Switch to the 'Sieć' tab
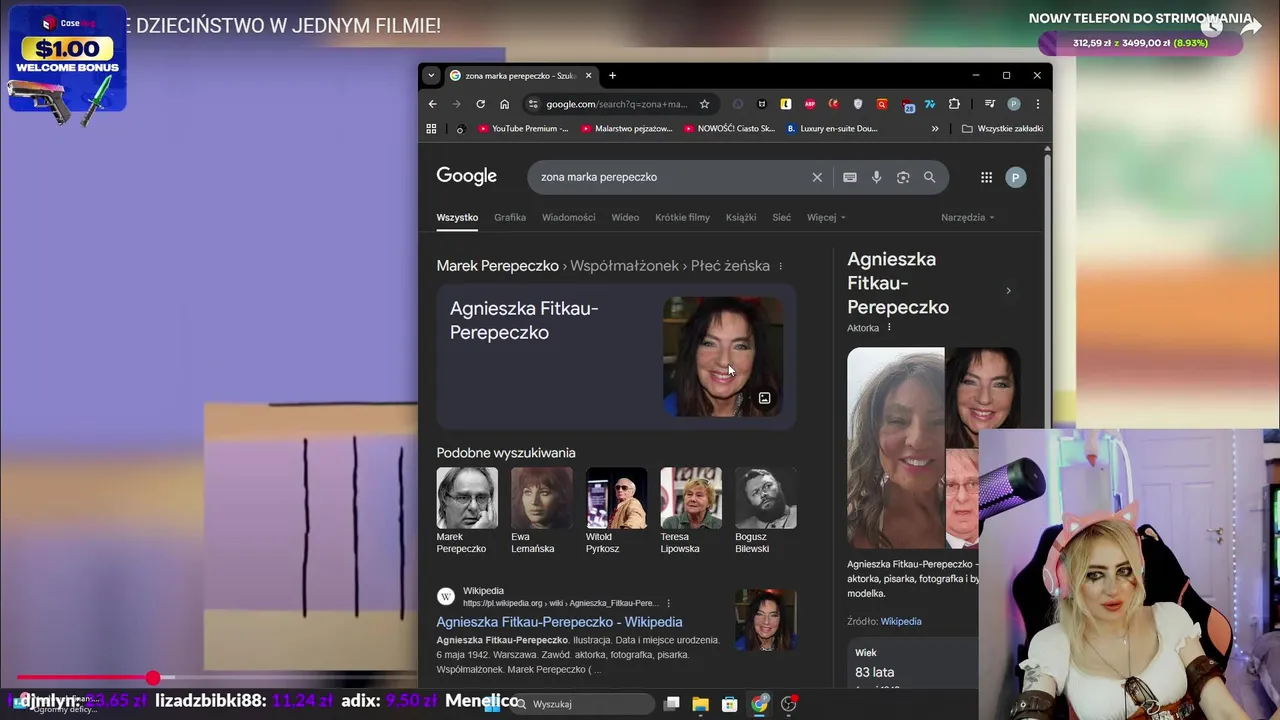Screen dimensions: 1280x720 [x=781, y=217]
